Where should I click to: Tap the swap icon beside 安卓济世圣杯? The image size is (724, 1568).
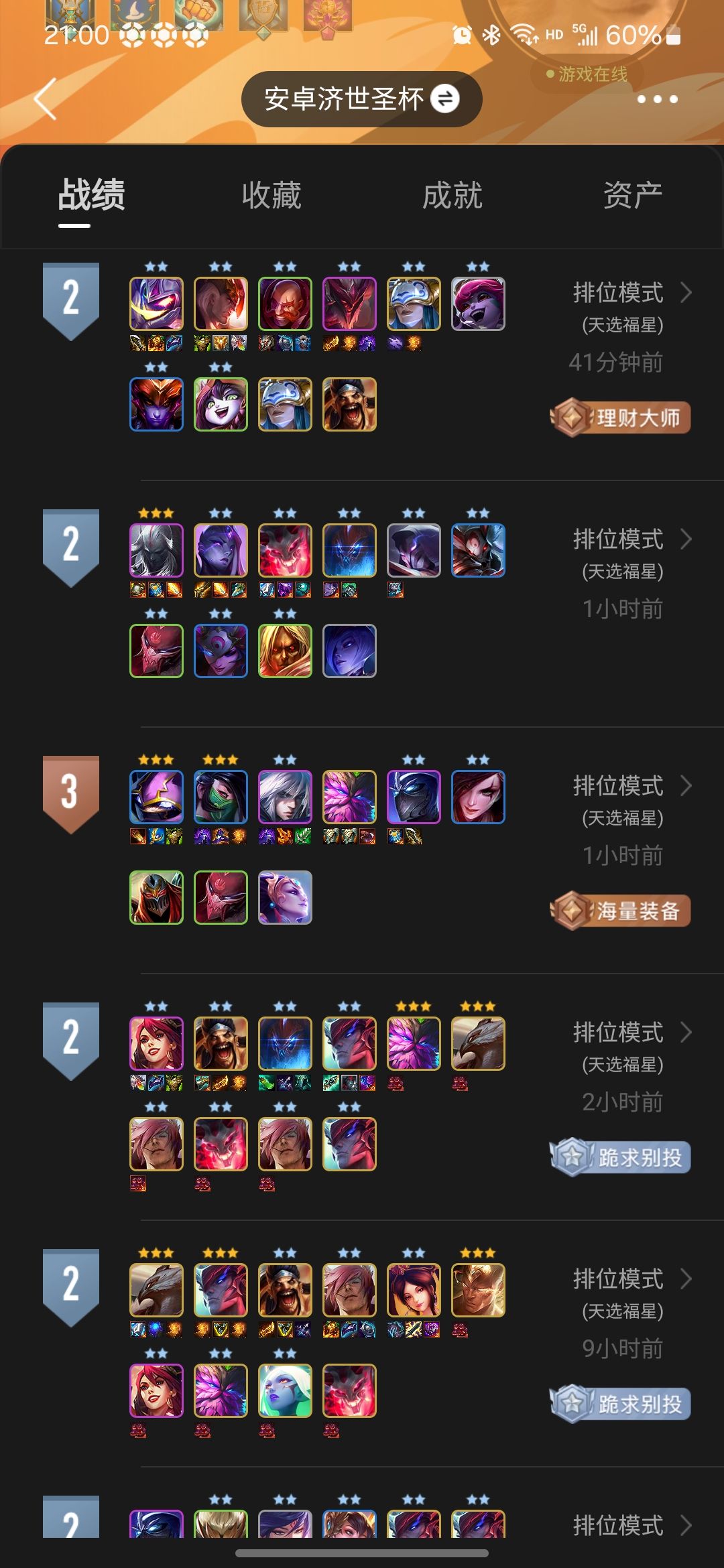pos(445,99)
